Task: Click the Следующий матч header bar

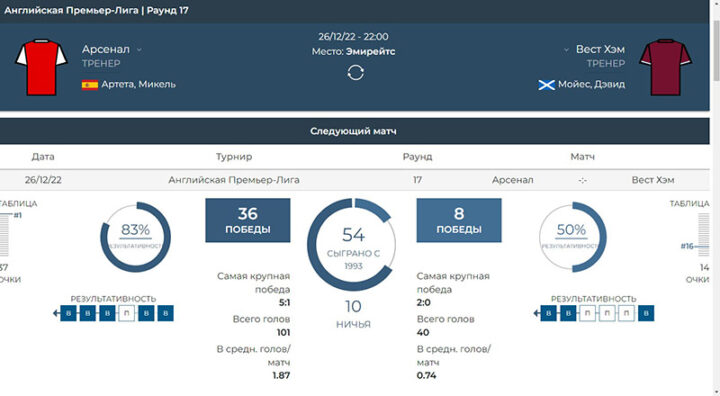Action: click(354, 131)
